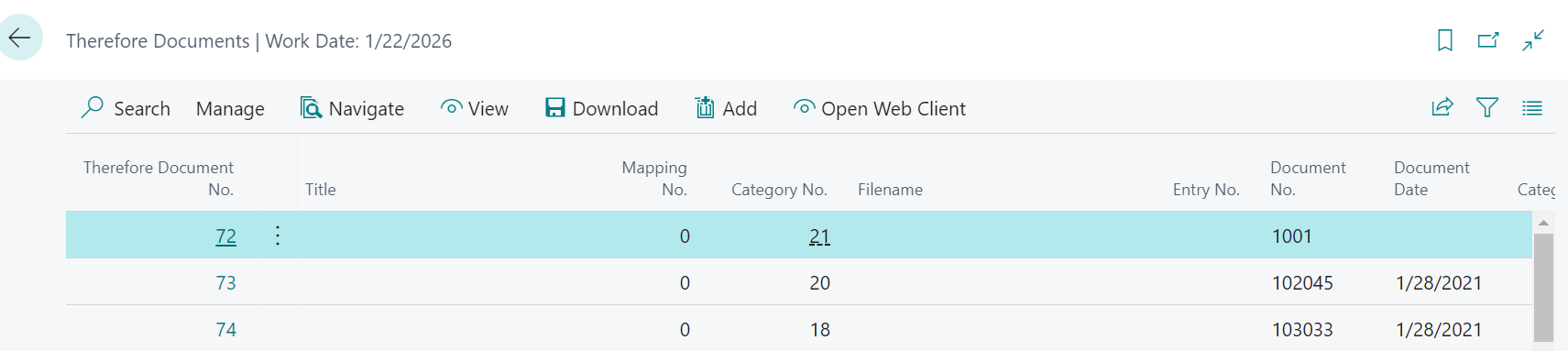Show more options for row 72
This screenshot has height=351, width=1568.
tap(278, 236)
